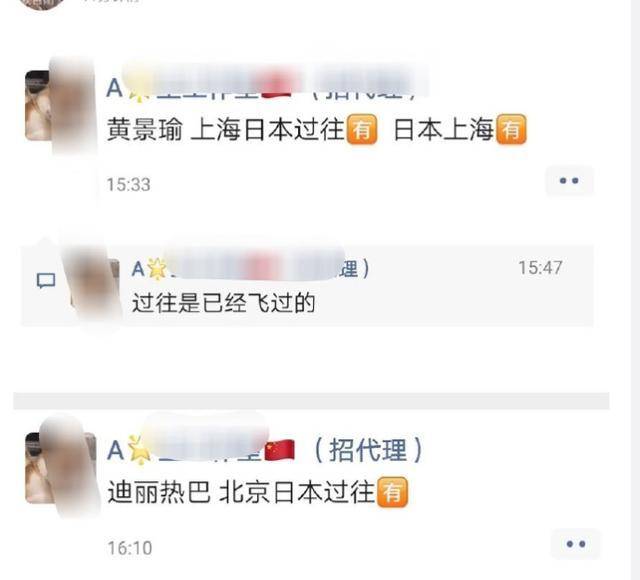640x580 pixels.
Task: Open the avatar of the first post
Action: coord(60,105)
